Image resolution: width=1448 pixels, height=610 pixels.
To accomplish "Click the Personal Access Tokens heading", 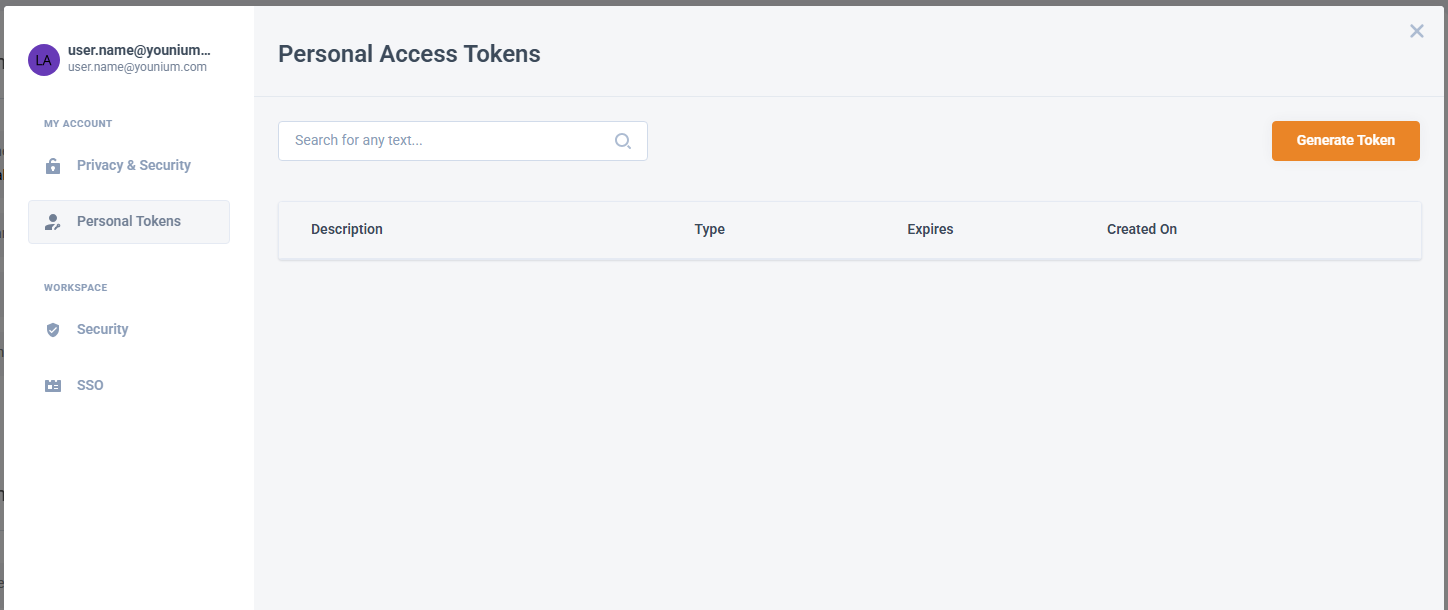I will point(409,54).
